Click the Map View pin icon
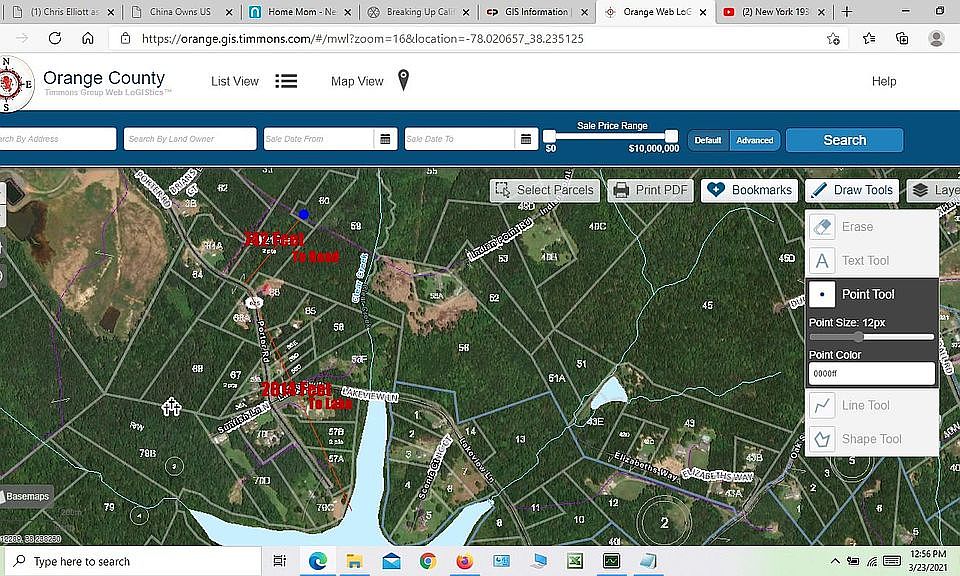The image size is (960, 576). point(403,81)
